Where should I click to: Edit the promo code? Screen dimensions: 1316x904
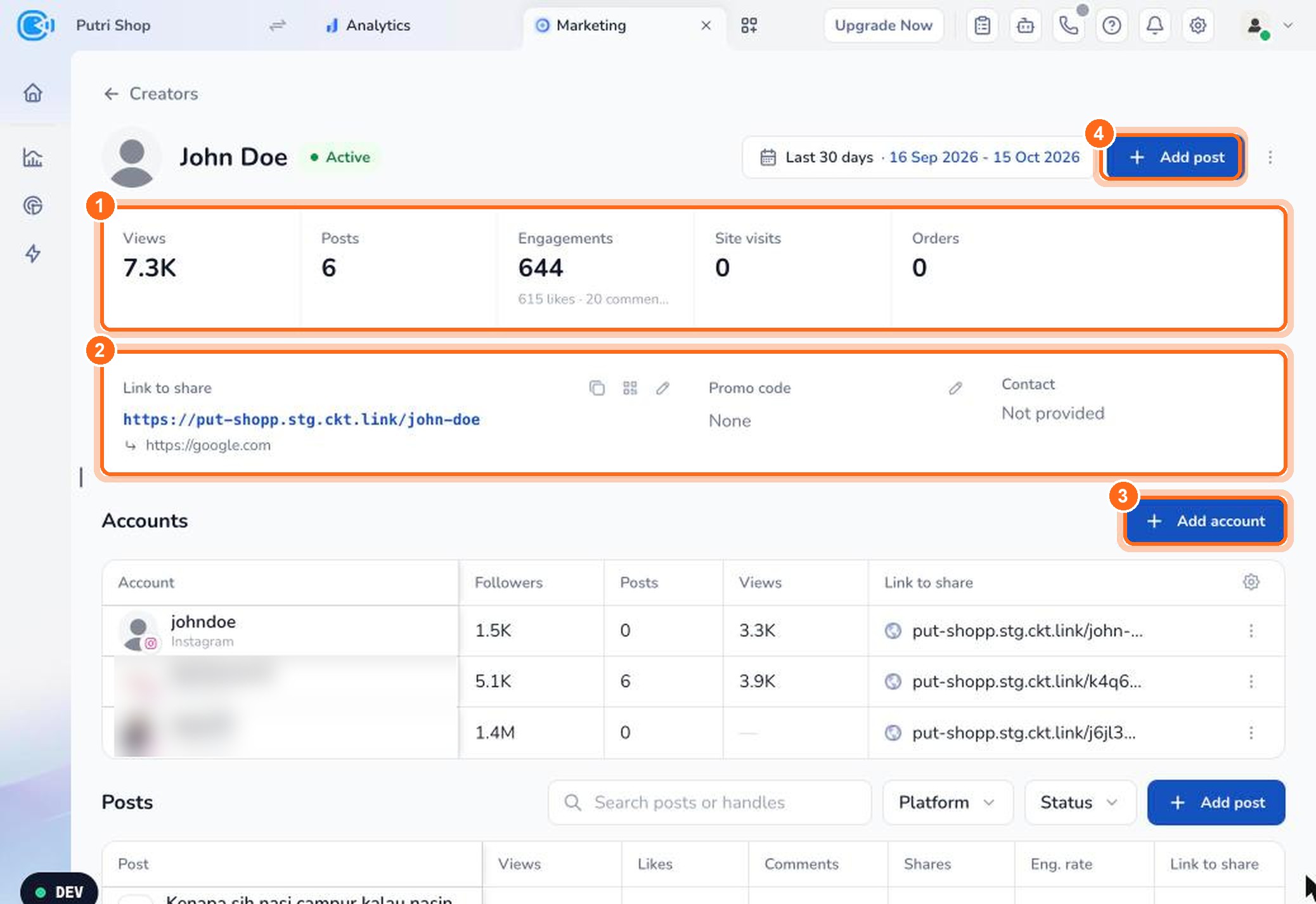pos(955,388)
